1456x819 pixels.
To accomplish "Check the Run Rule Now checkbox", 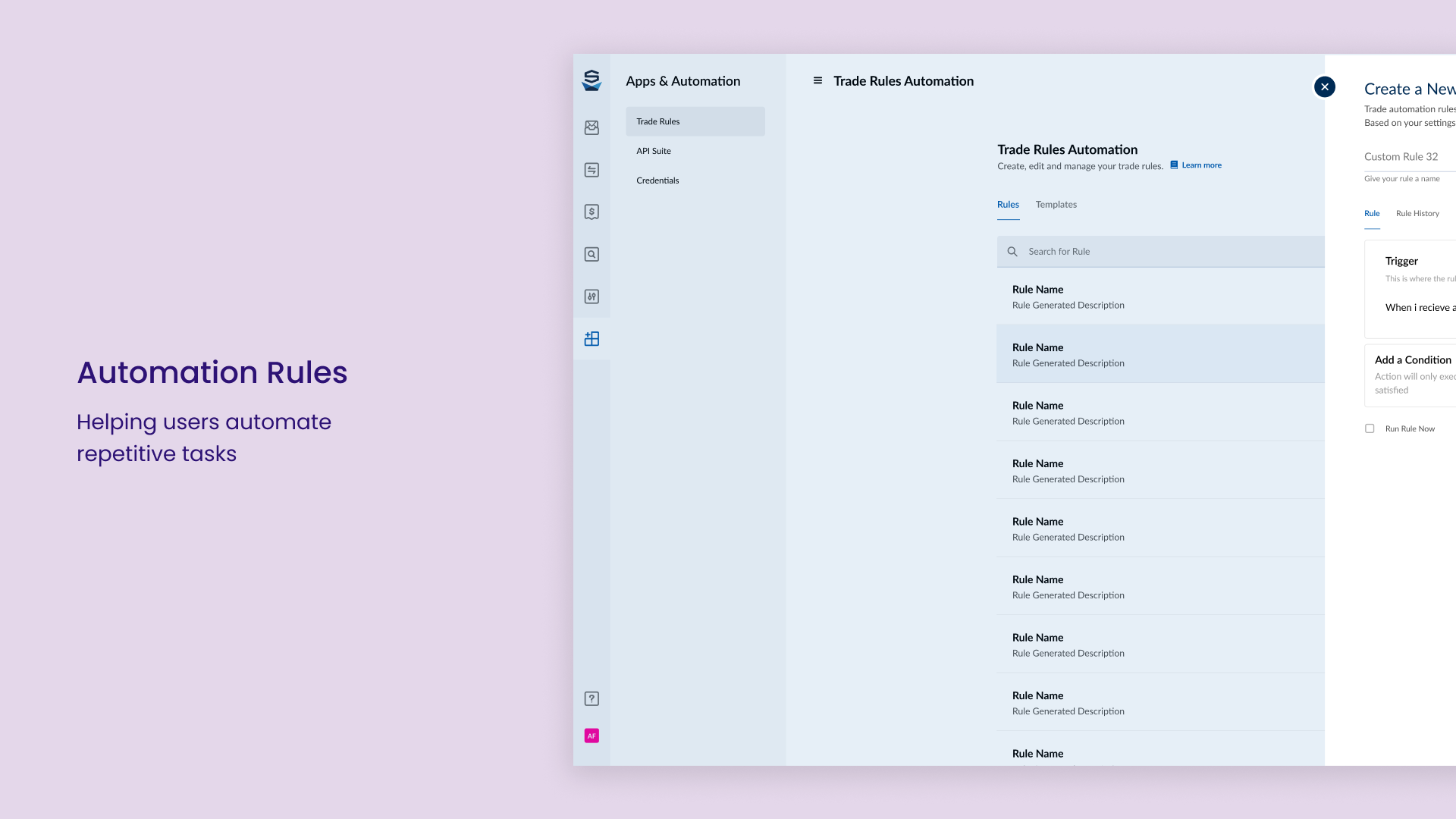I will (x=1370, y=428).
